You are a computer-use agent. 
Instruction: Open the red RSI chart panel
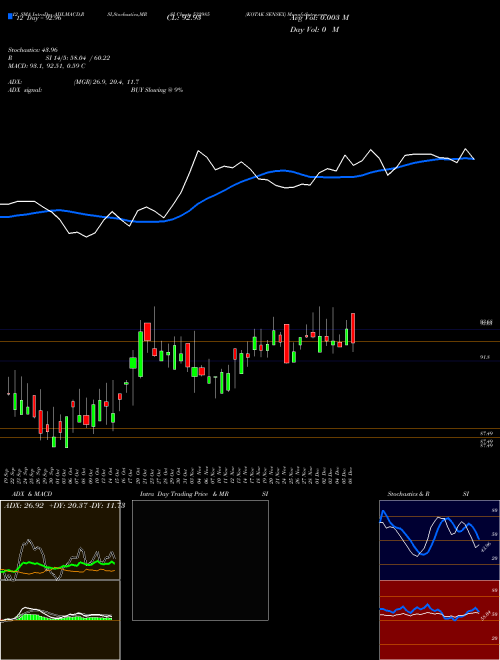(439, 620)
